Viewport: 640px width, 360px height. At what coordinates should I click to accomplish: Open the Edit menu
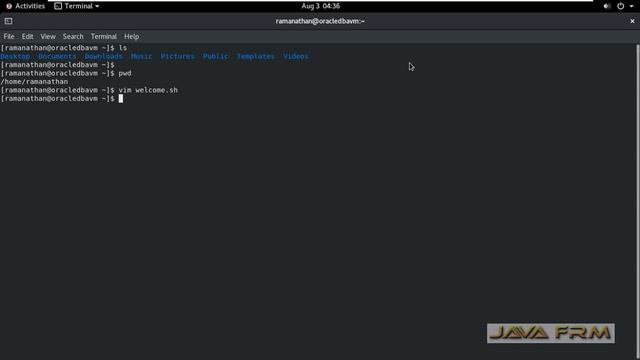pos(27,36)
